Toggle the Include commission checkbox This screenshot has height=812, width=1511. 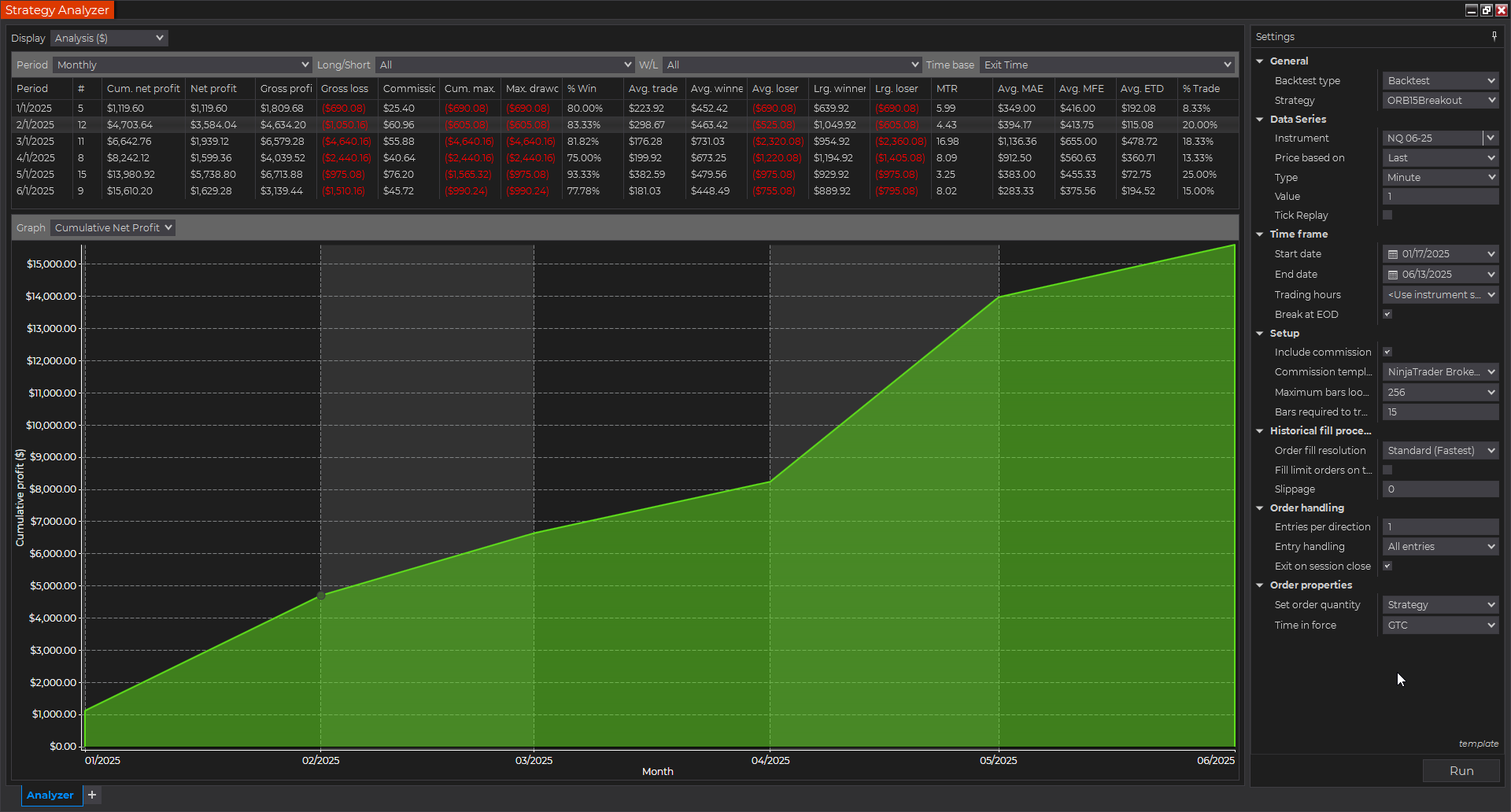[1387, 352]
